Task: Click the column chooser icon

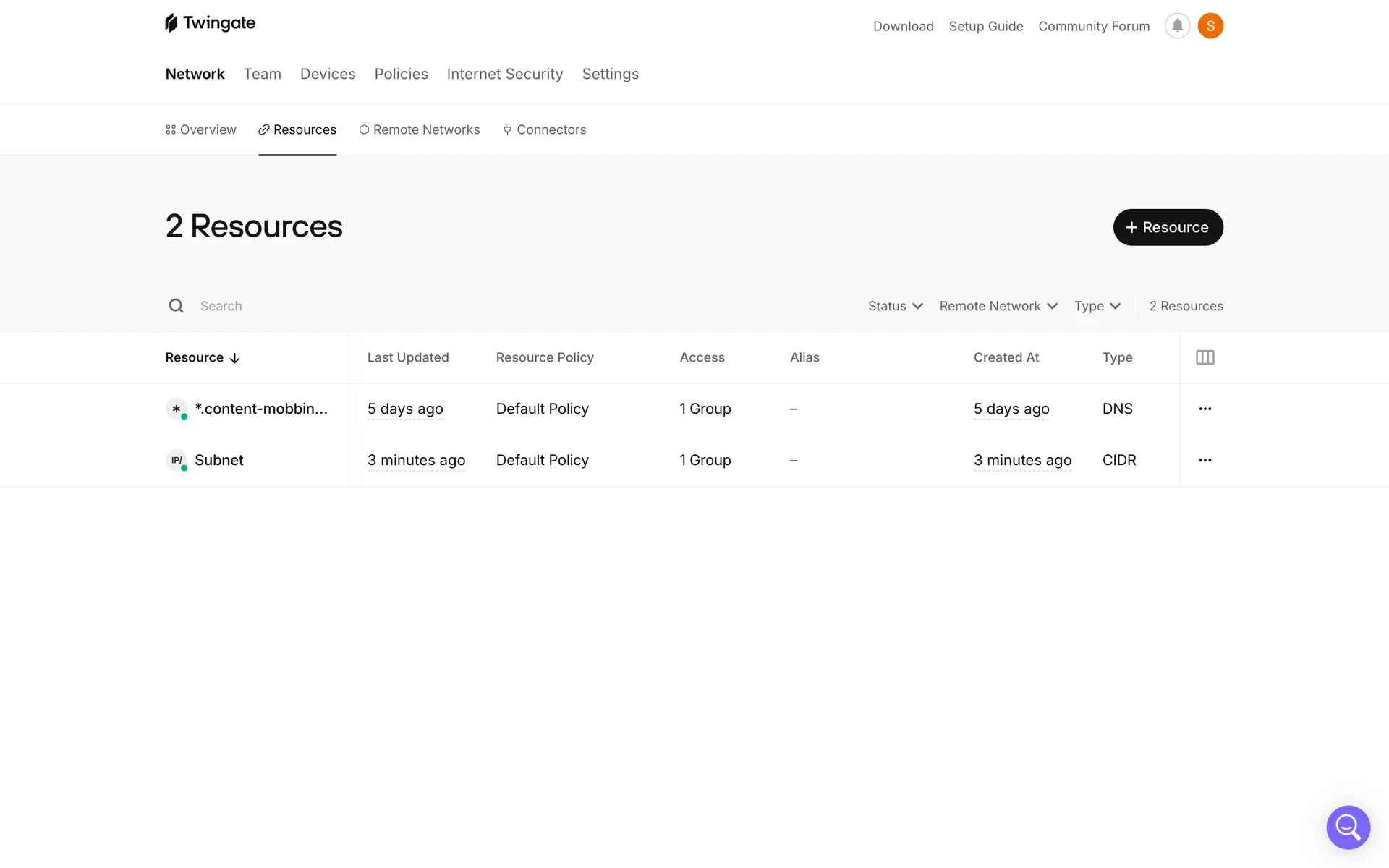Action: coord(1205,357)
